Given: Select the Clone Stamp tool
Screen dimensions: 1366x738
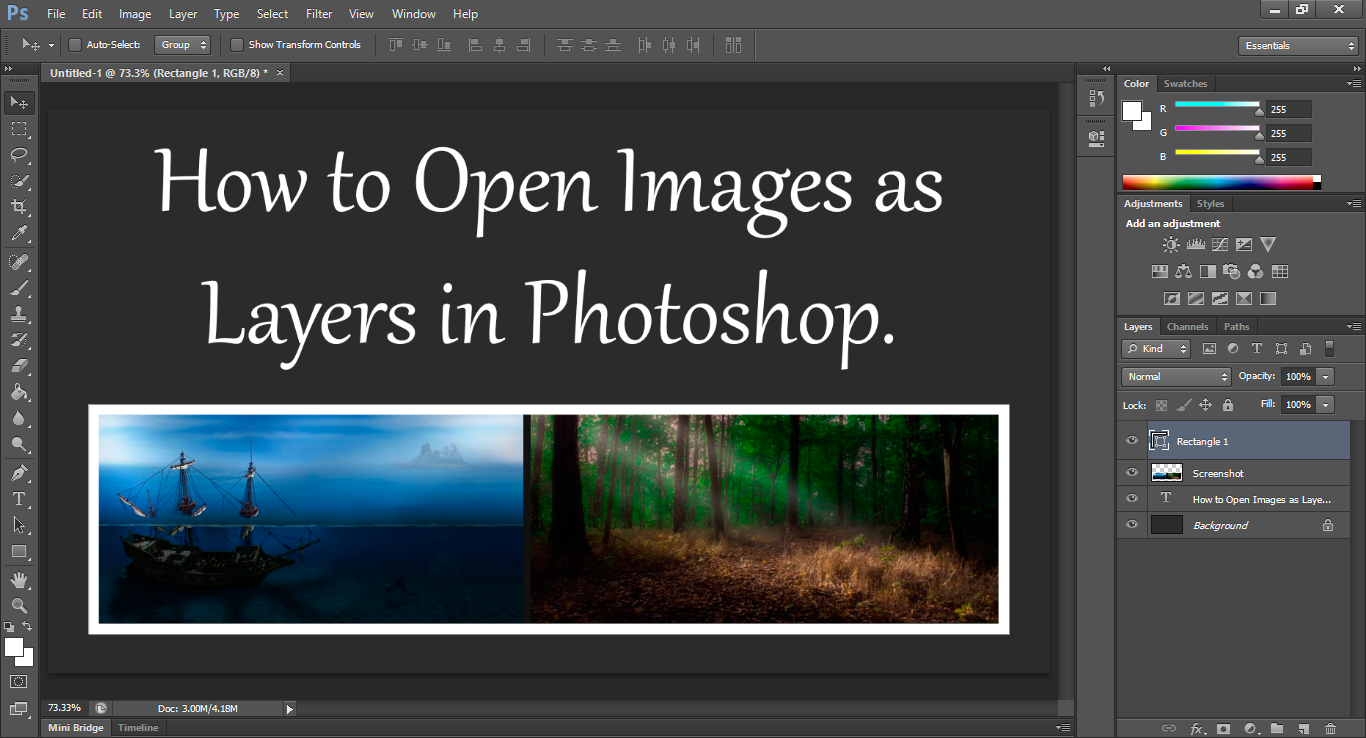Looking at the screenshot, I should 19,314.
